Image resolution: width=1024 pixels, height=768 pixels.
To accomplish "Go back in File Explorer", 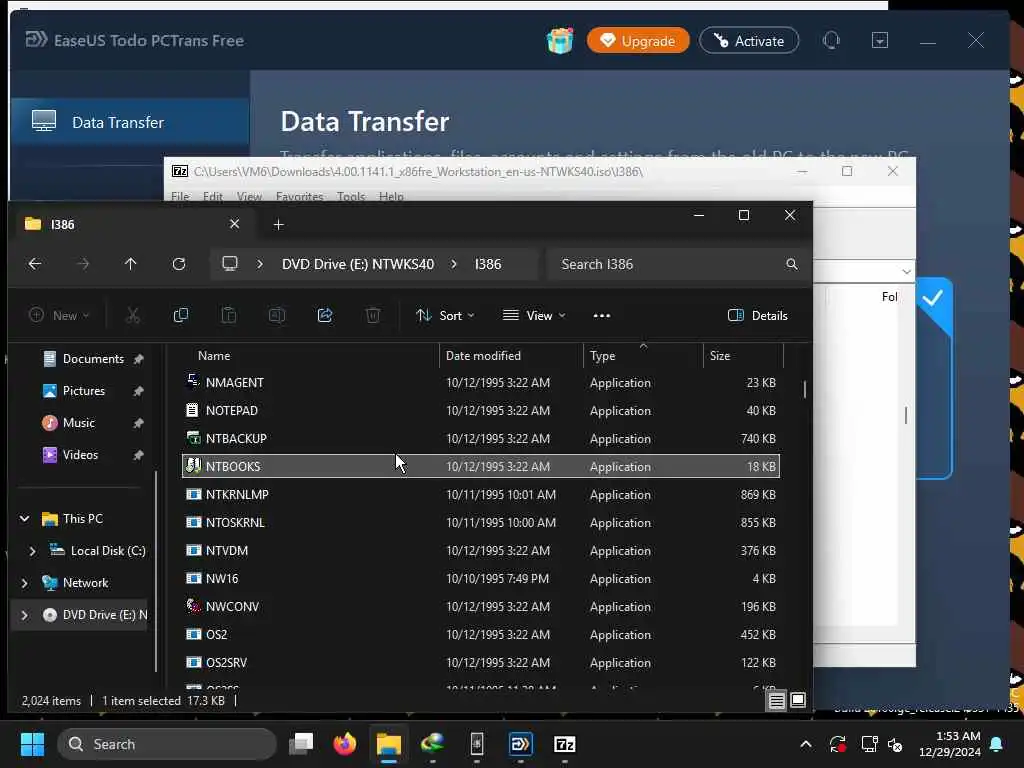I will (x=35, y=264).
